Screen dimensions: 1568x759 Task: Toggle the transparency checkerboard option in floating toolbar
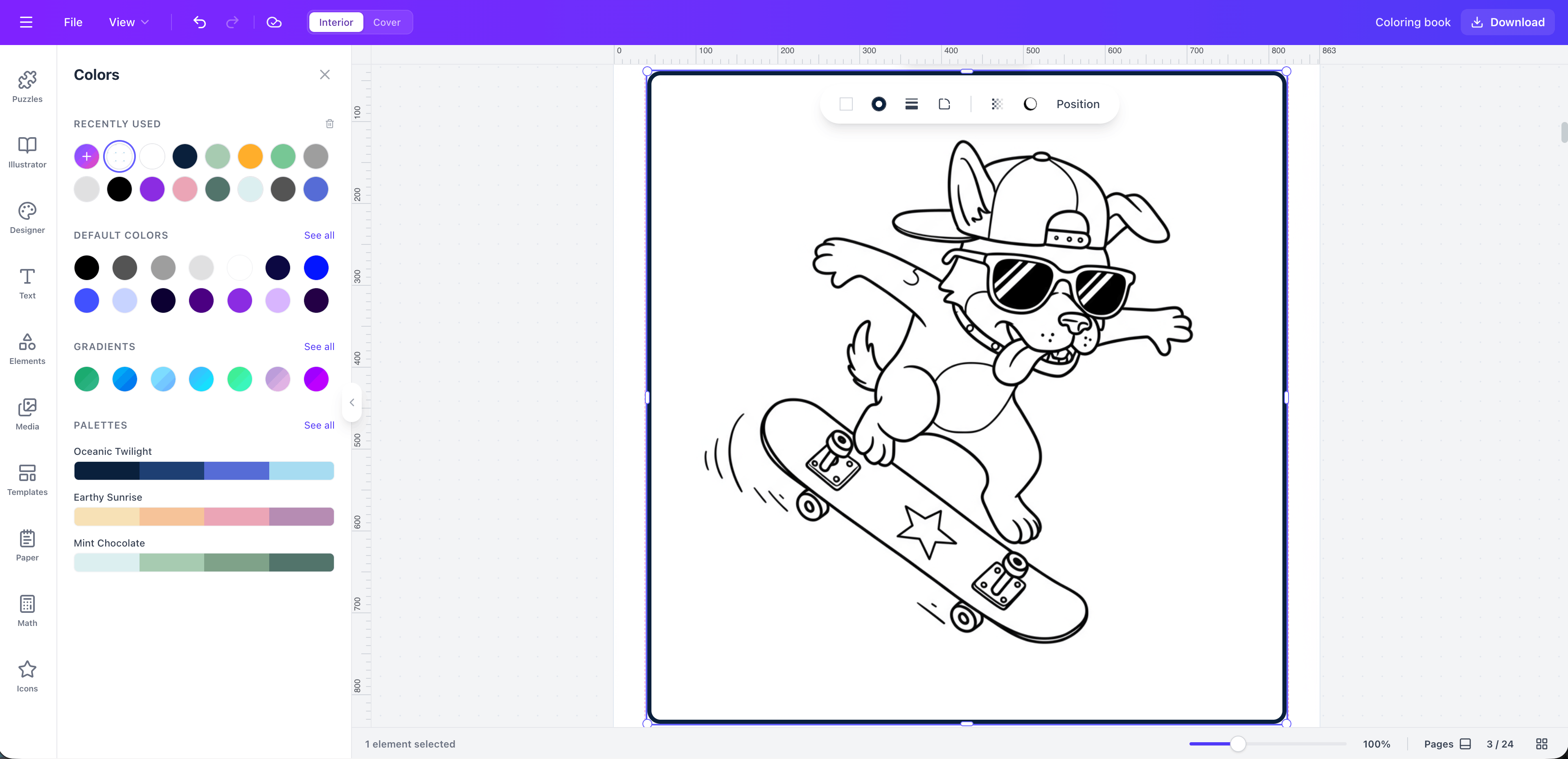[996, 104]
